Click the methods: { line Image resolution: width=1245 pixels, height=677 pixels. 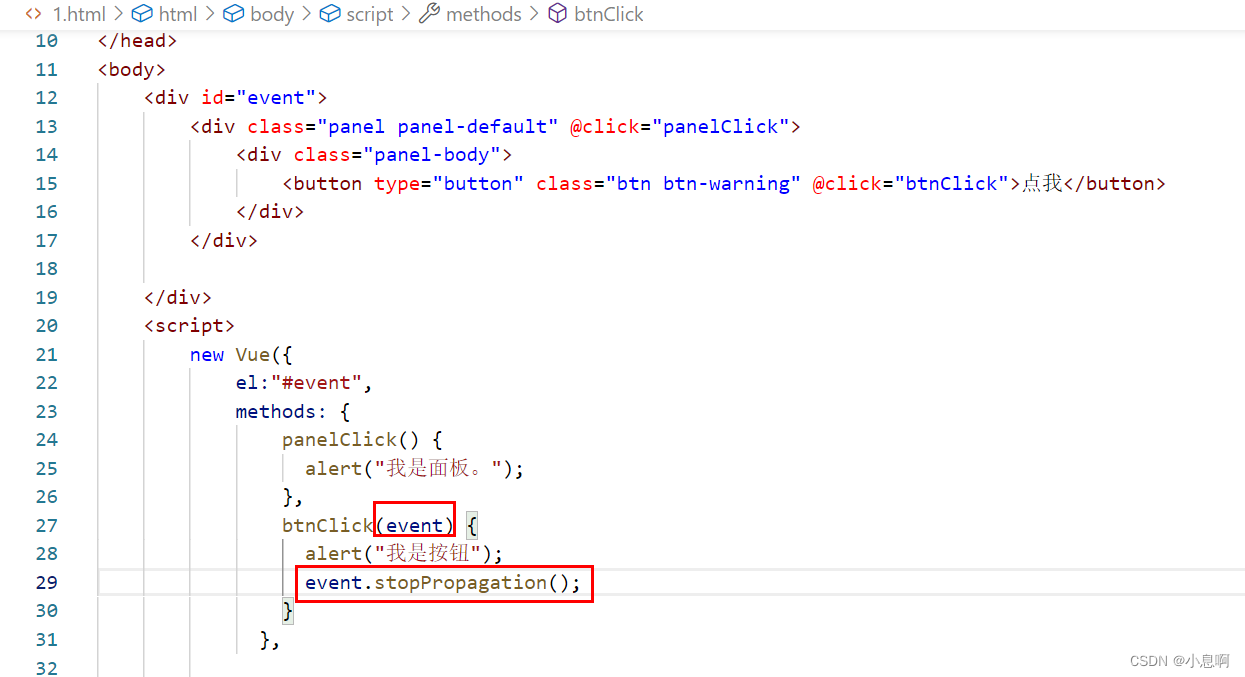click(293, 412)
